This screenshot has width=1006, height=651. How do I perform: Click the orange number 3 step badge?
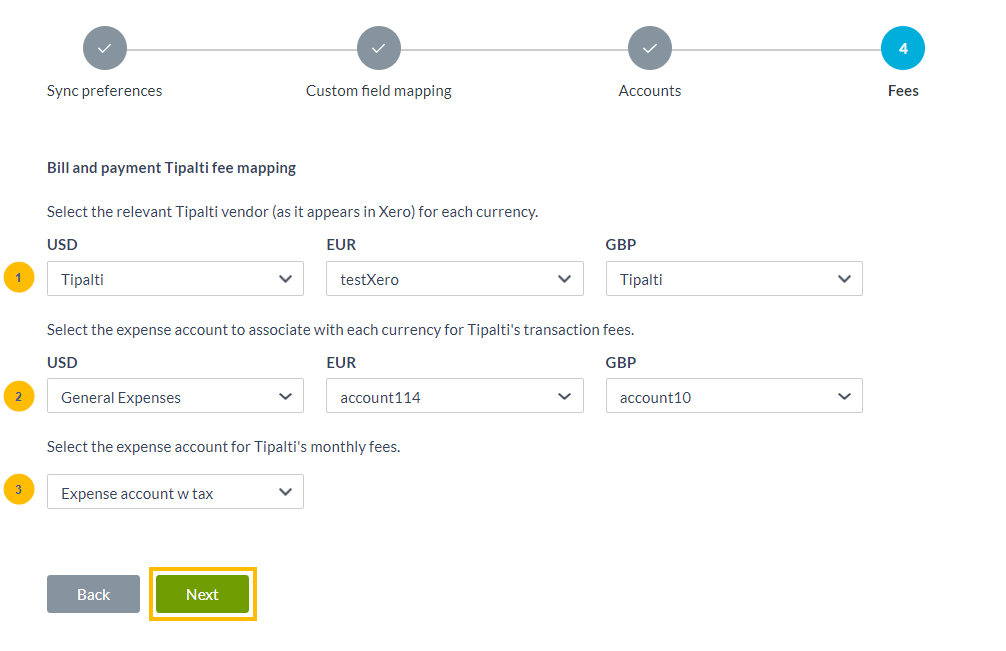click(x=18, y=490)
